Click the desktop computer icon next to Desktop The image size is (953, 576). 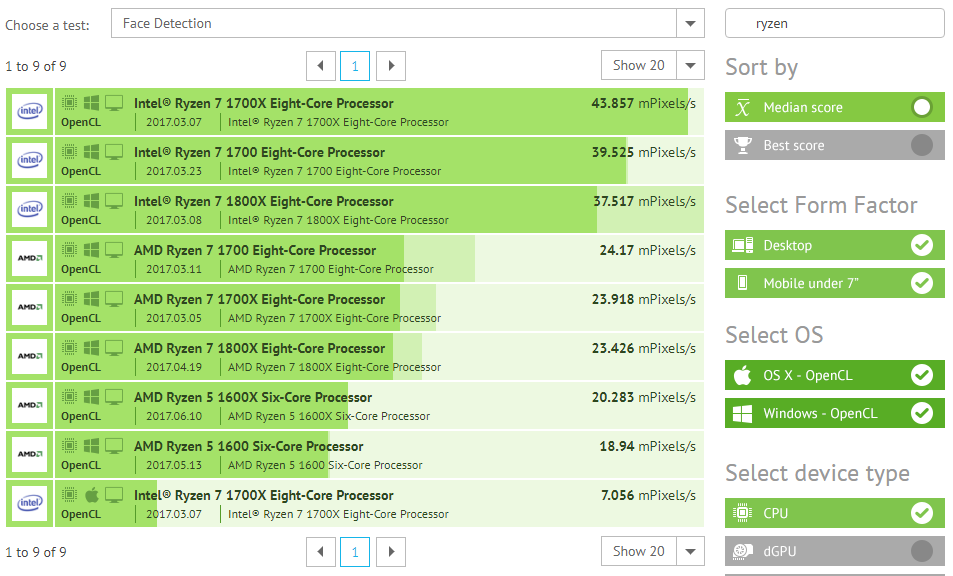click(x=743, y=245)
